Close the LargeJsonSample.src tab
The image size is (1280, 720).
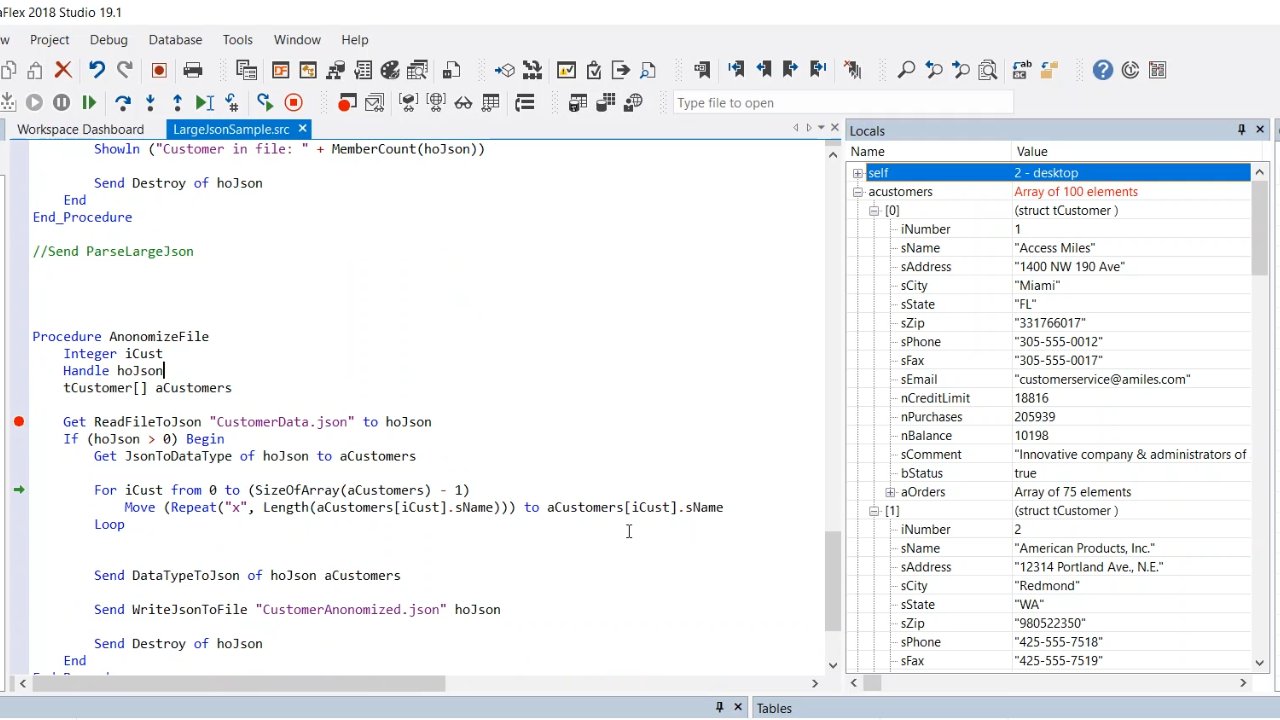click(x=302, y=129)
